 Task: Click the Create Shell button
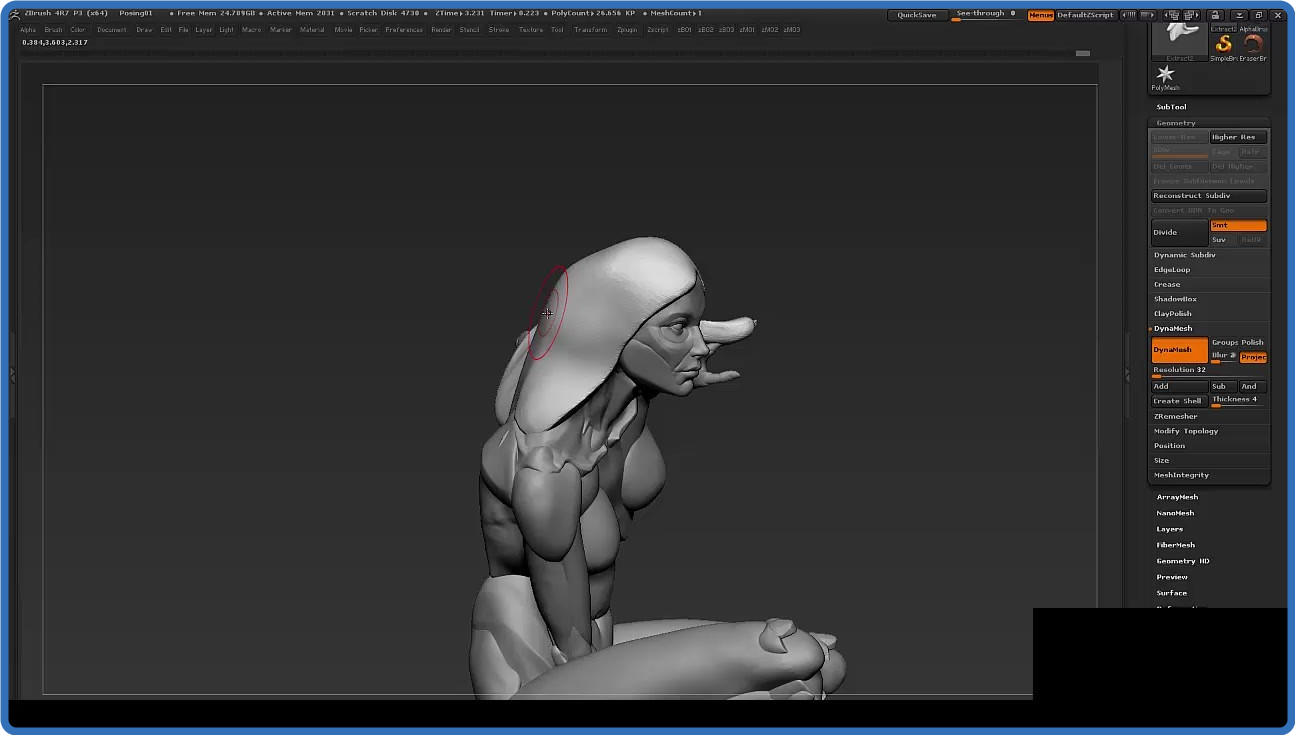[x=1180, y=401]
